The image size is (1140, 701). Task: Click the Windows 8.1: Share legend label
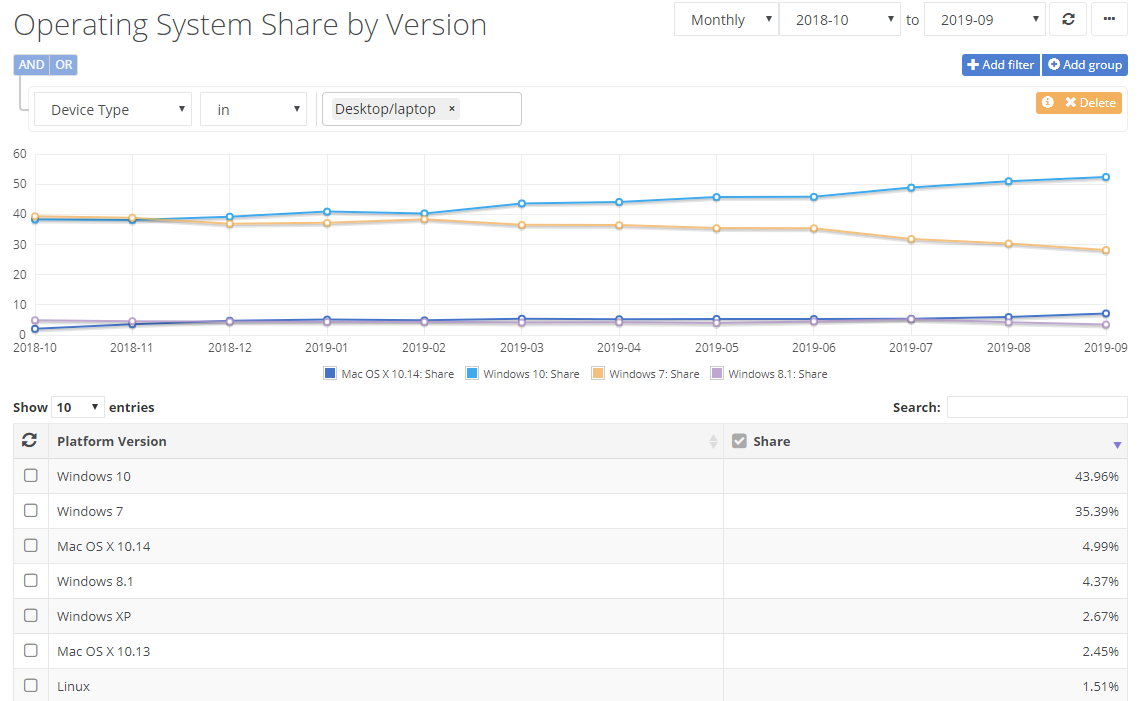[x=777, y=374]
